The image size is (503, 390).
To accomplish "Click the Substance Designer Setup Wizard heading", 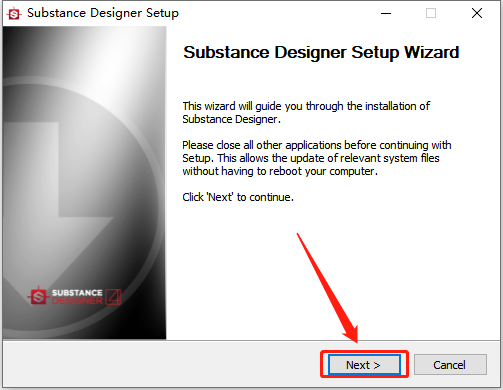I will (x=321, y=52).
